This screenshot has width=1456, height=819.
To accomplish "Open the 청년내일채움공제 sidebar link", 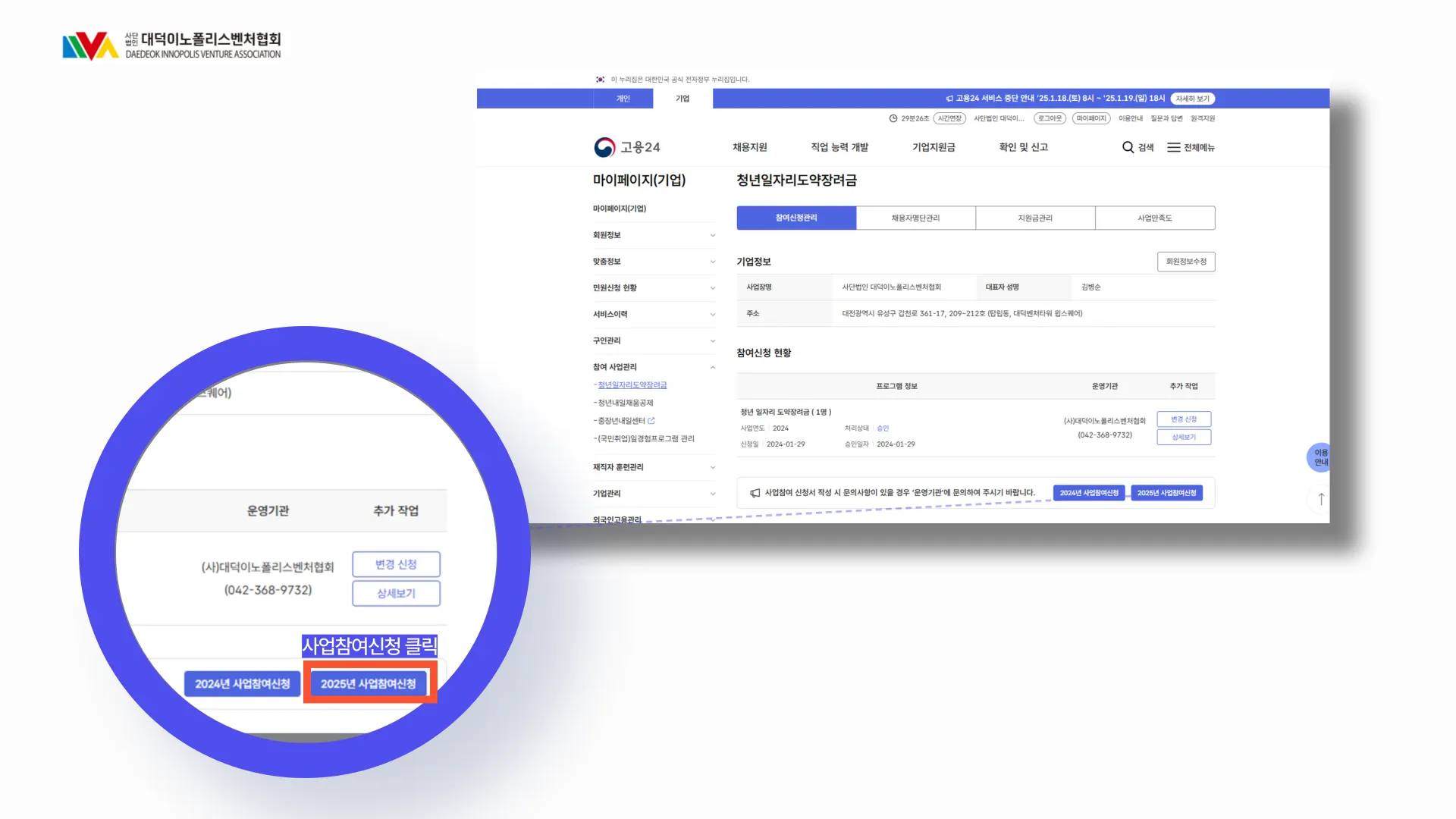I will 625,403.
